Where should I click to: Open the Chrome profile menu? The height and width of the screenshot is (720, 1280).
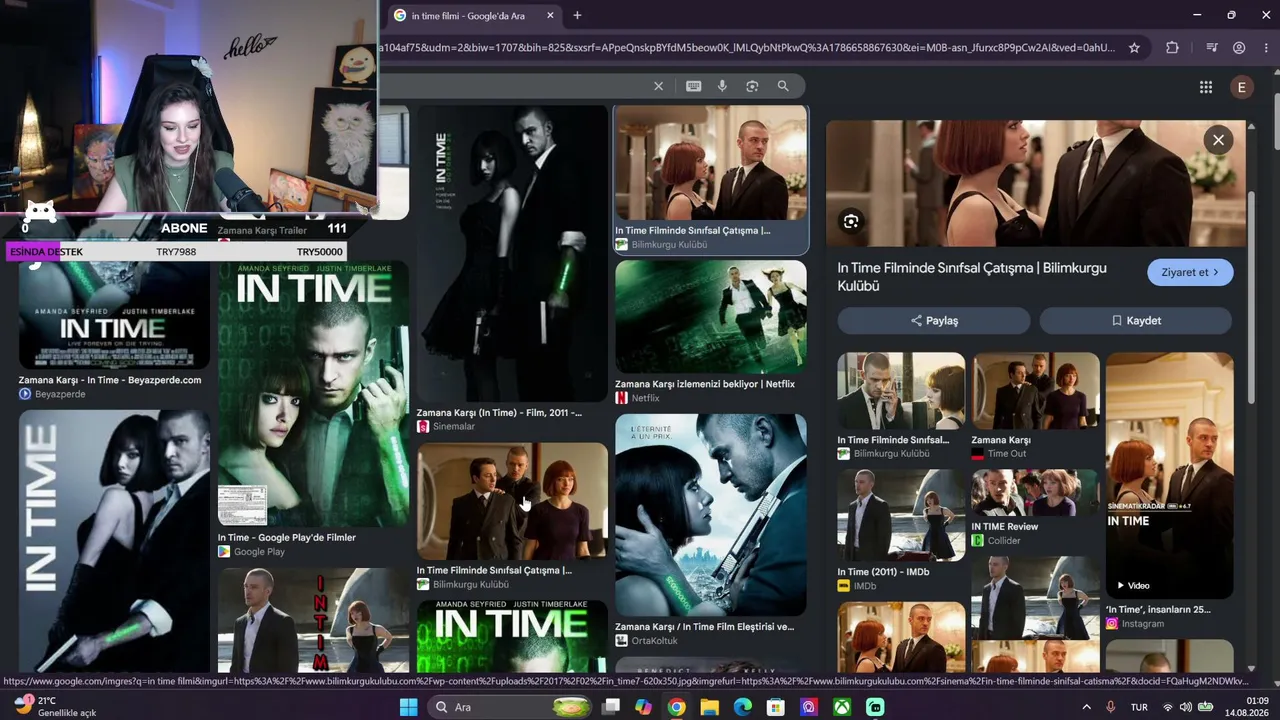[1239, 47]
